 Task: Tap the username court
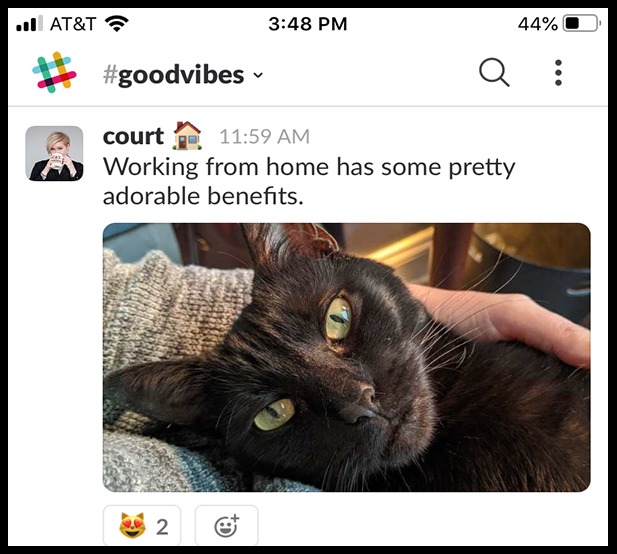[x=133, y=137]
